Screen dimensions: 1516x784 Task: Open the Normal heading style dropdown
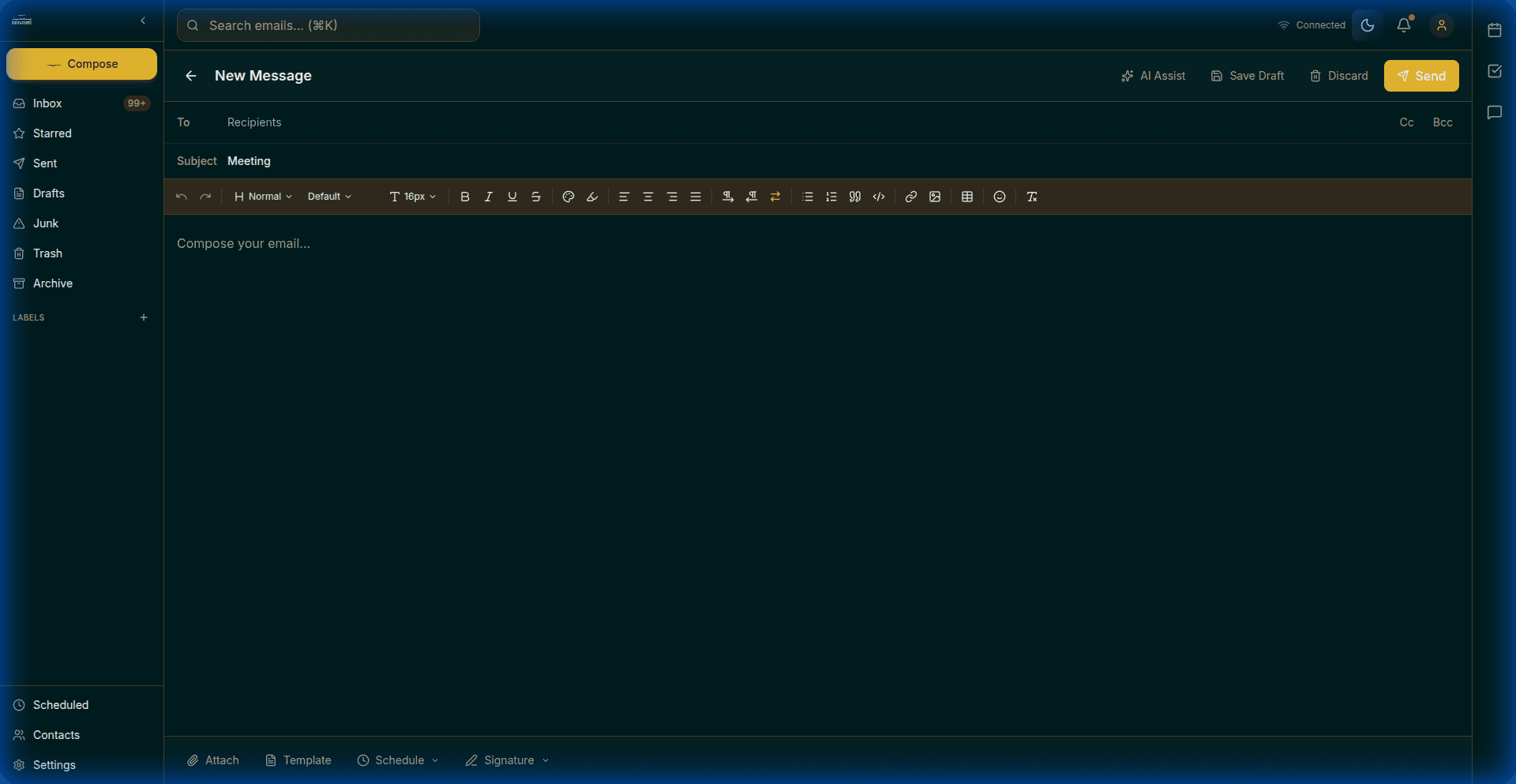(x=262, y=197)
